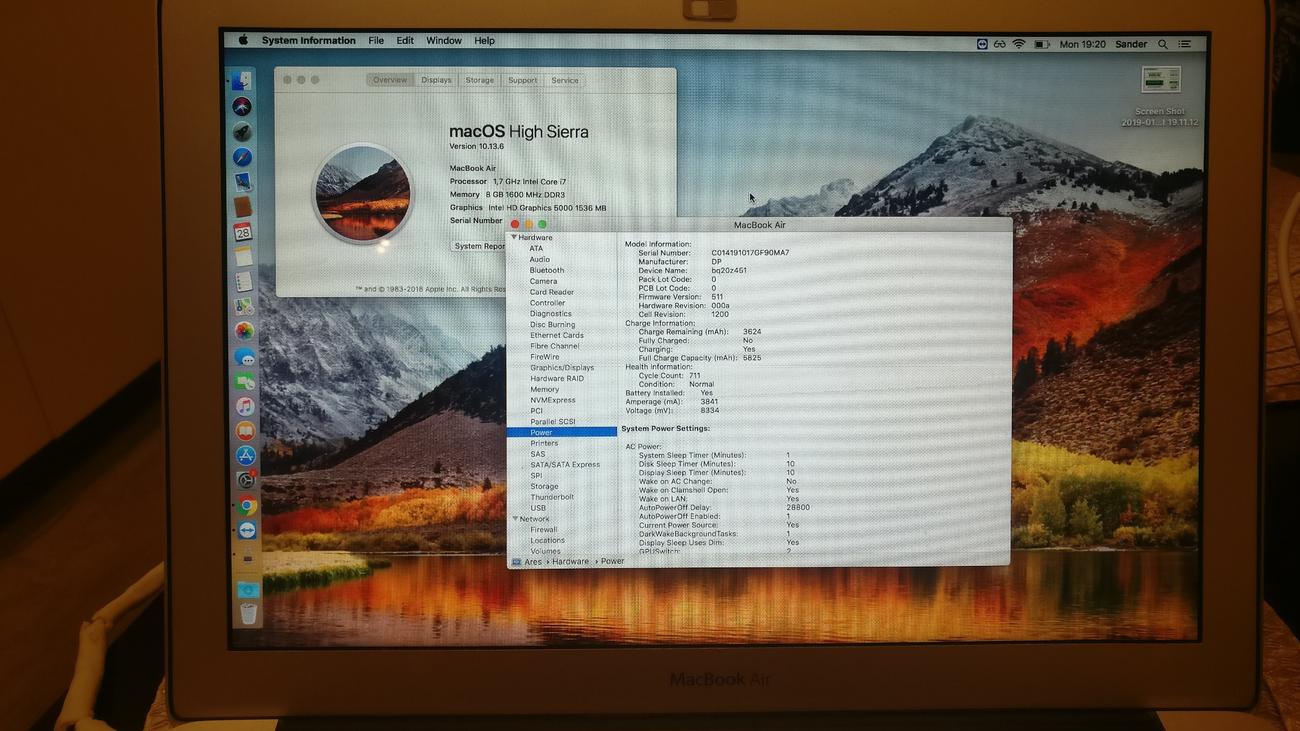The height and width of the screenshot is (731, 1300).
Task: Open Contacts brown book icon in Dock
Action: click(242, 207)
